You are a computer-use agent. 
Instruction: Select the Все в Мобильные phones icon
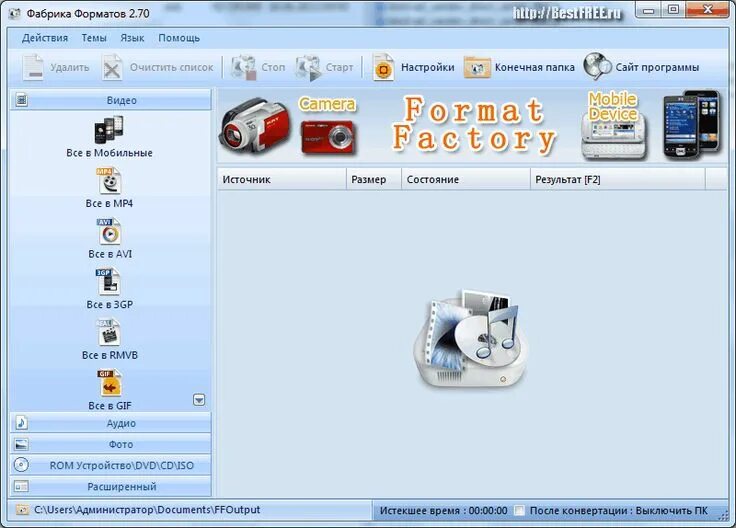(x=109, y=130)
